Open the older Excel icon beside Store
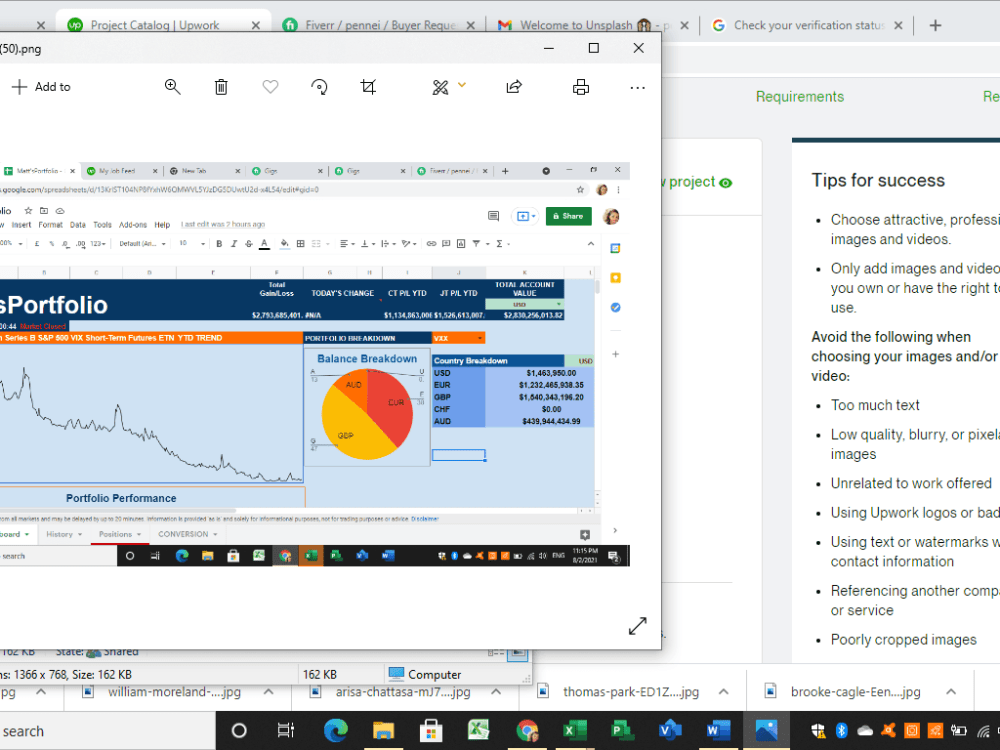 click(x=478, y=730)
